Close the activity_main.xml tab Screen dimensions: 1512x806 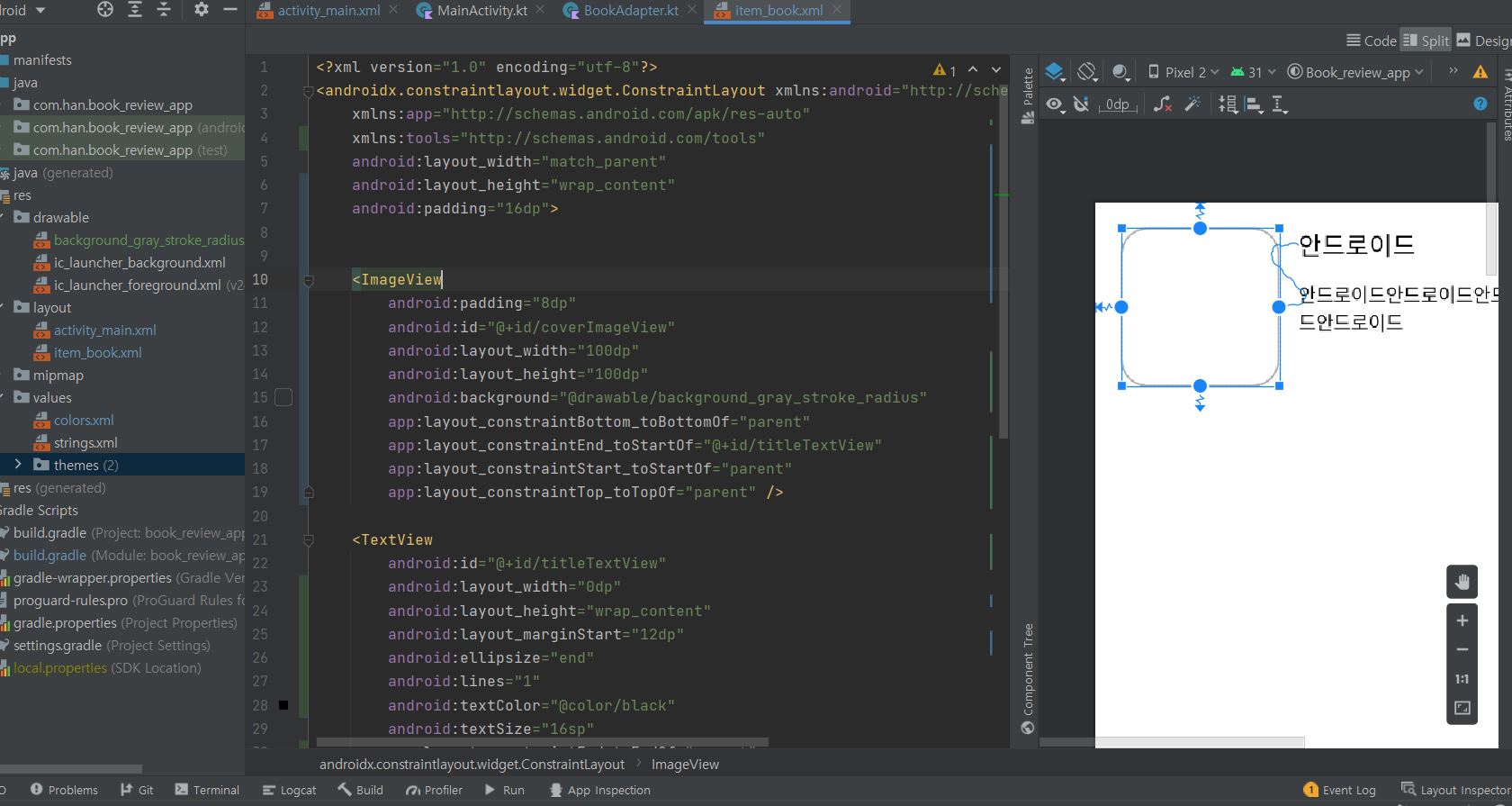pyautogui.click(x=395, y=10)
